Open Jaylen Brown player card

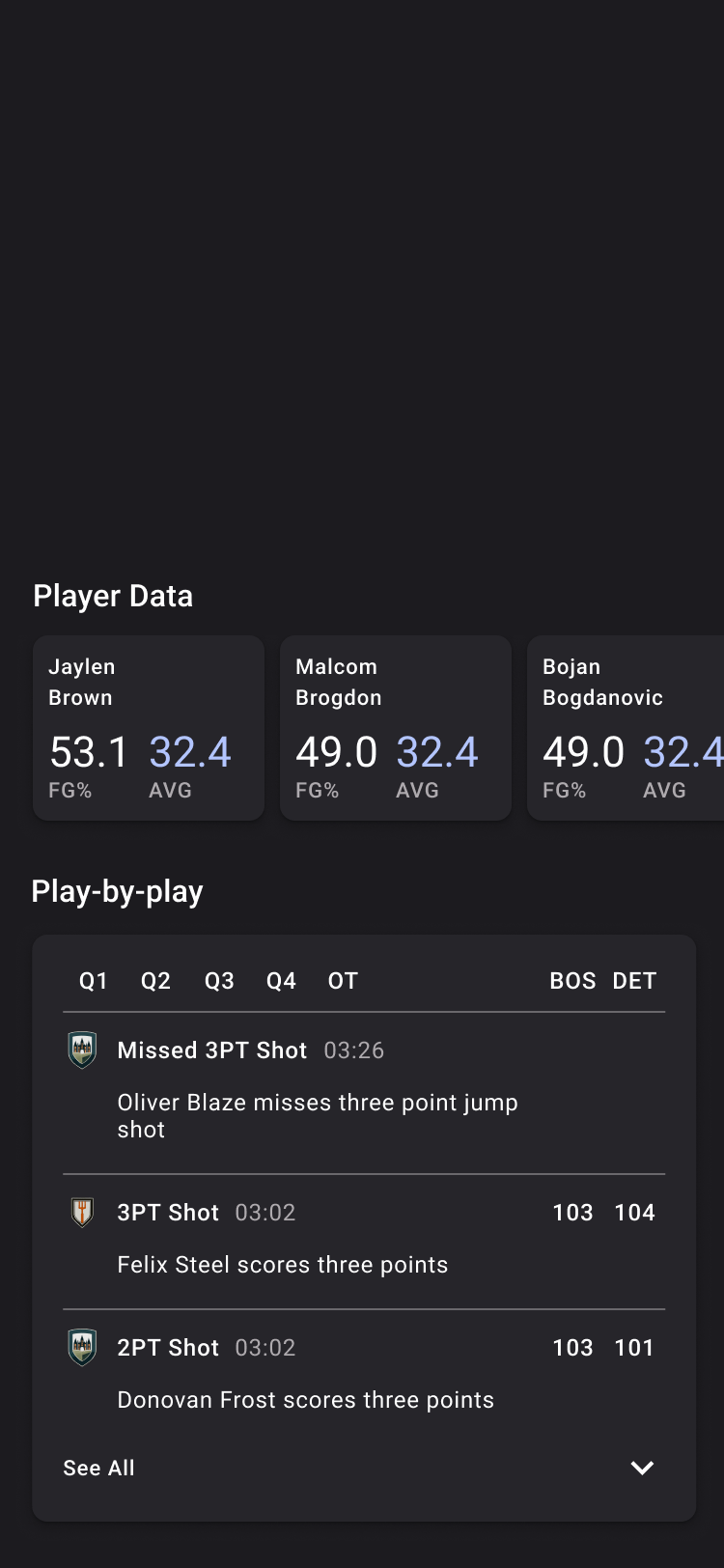(149, 728)
